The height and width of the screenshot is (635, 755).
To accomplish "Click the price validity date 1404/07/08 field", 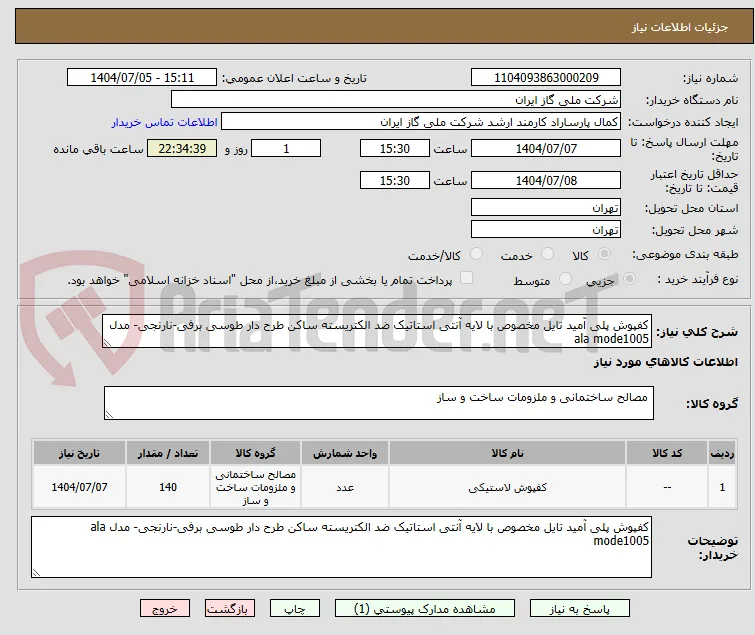I will click(546, 181).
